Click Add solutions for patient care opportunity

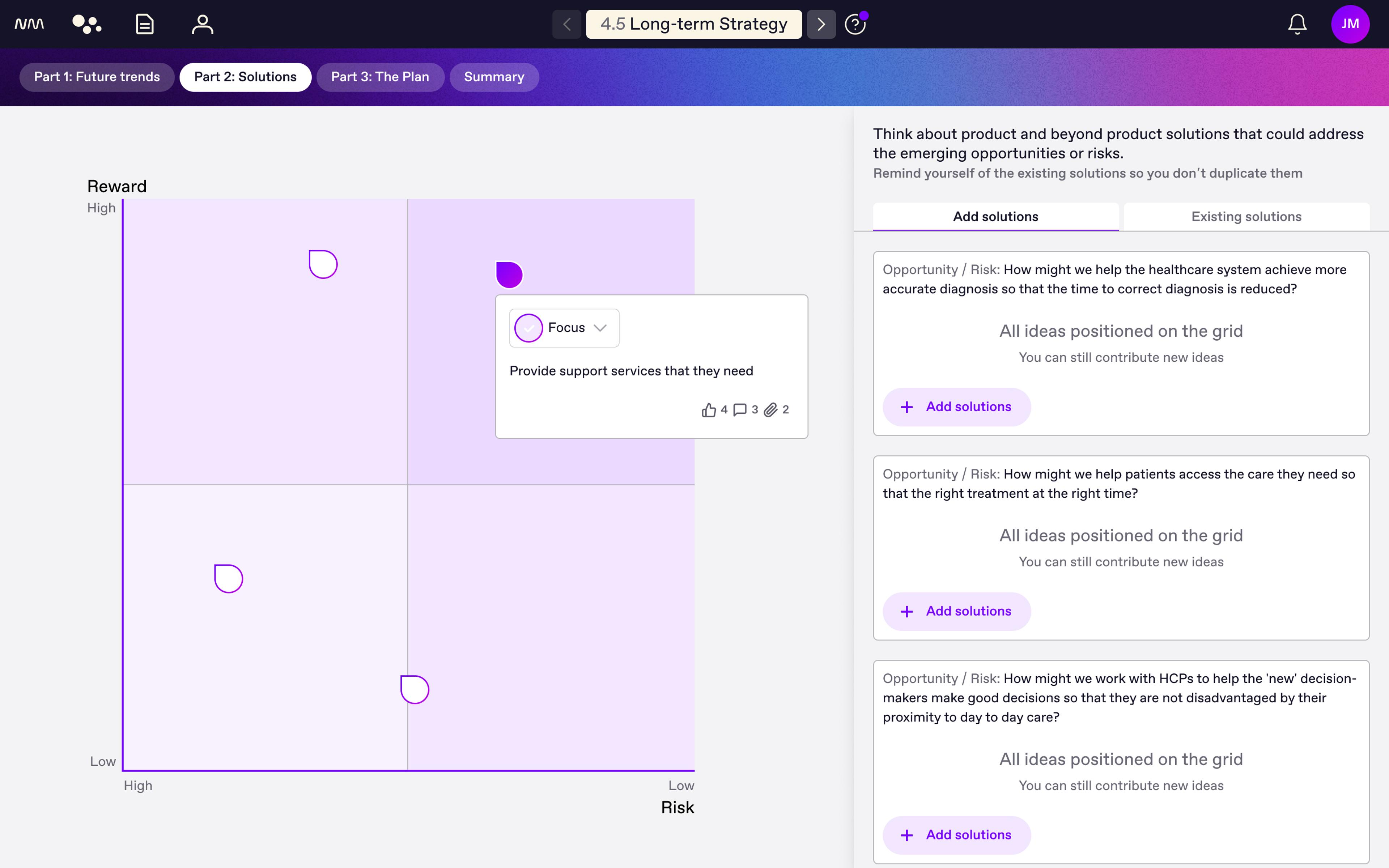pos(955,610)
